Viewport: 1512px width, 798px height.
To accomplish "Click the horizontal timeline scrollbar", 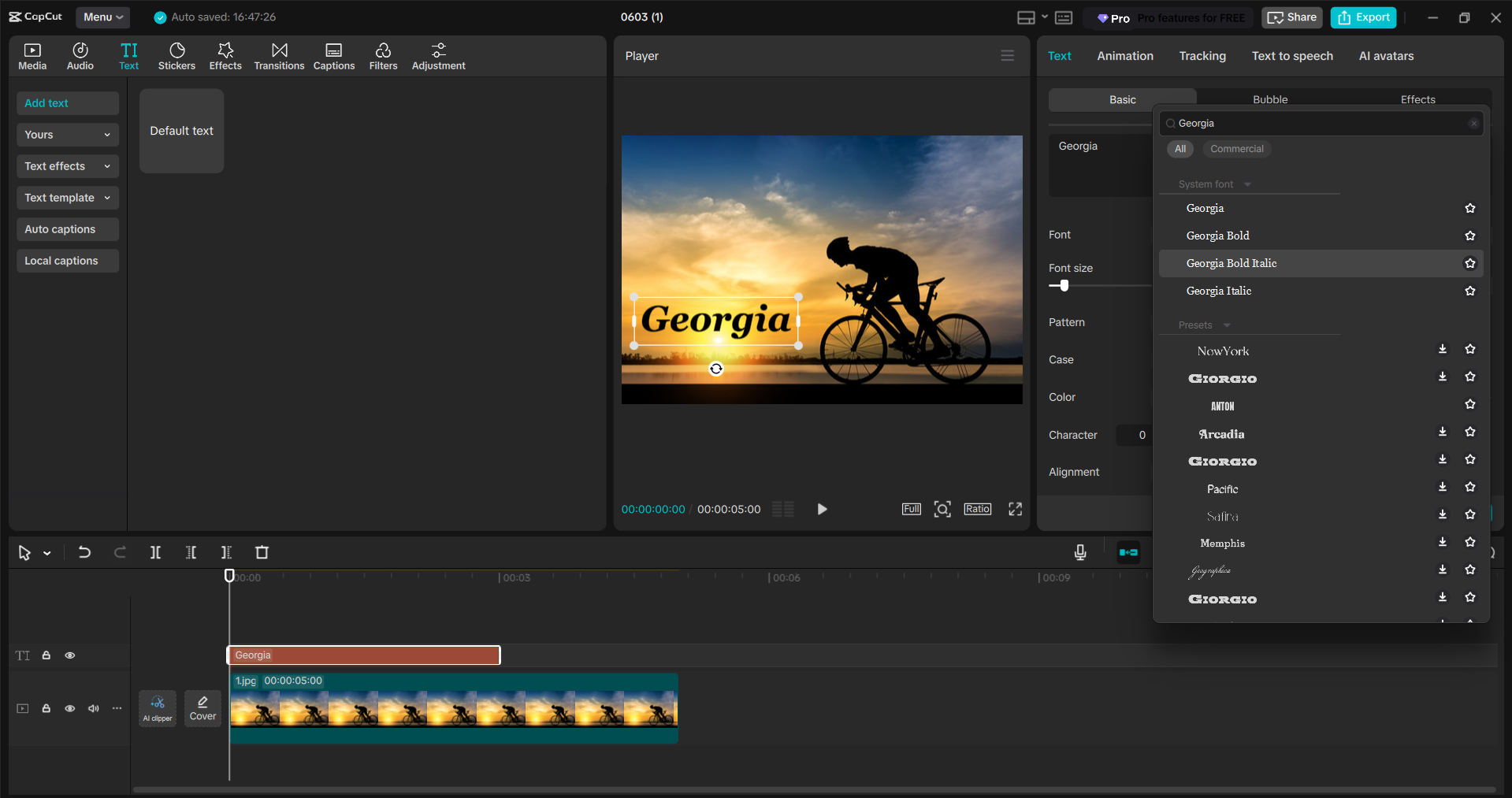I will [813, 789].
